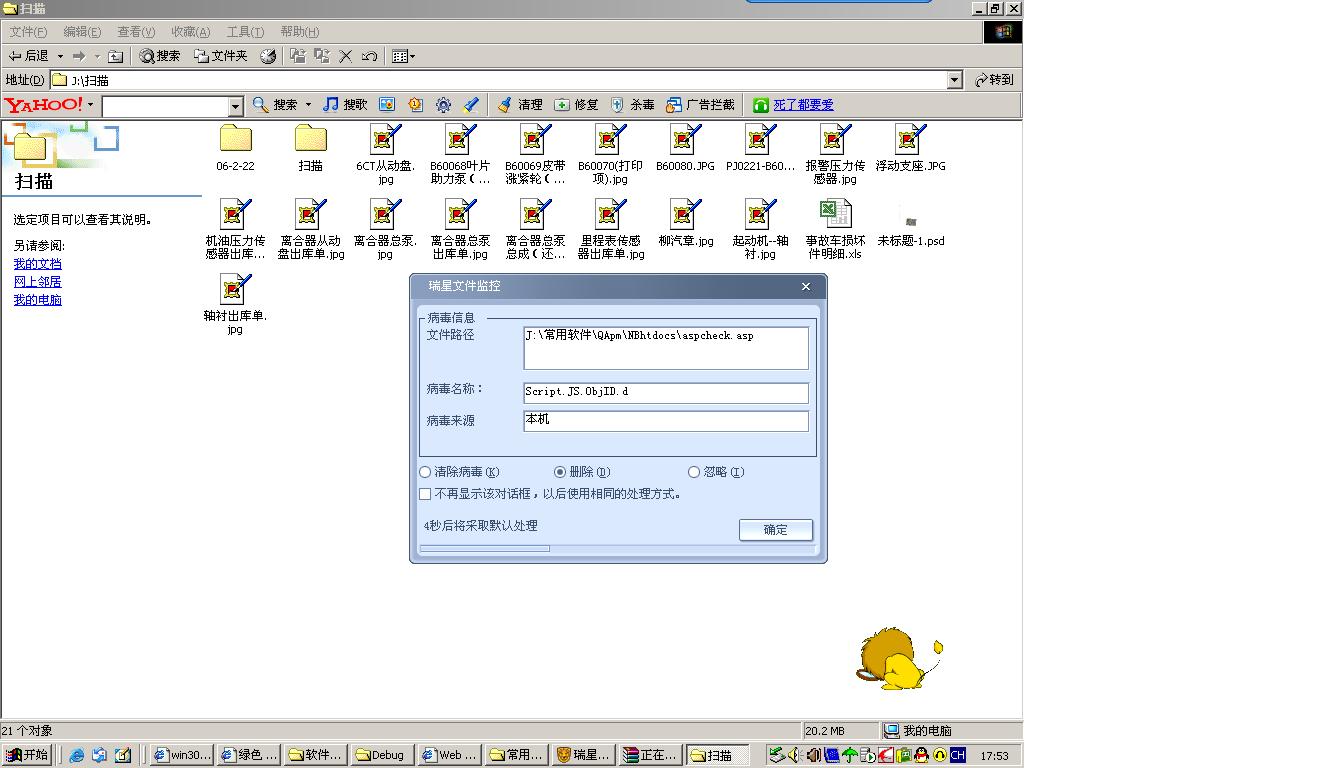Click the 广告拦截 ad-block toolbar button
This screenshot has width=1334, height=768.
click(700, 105)
